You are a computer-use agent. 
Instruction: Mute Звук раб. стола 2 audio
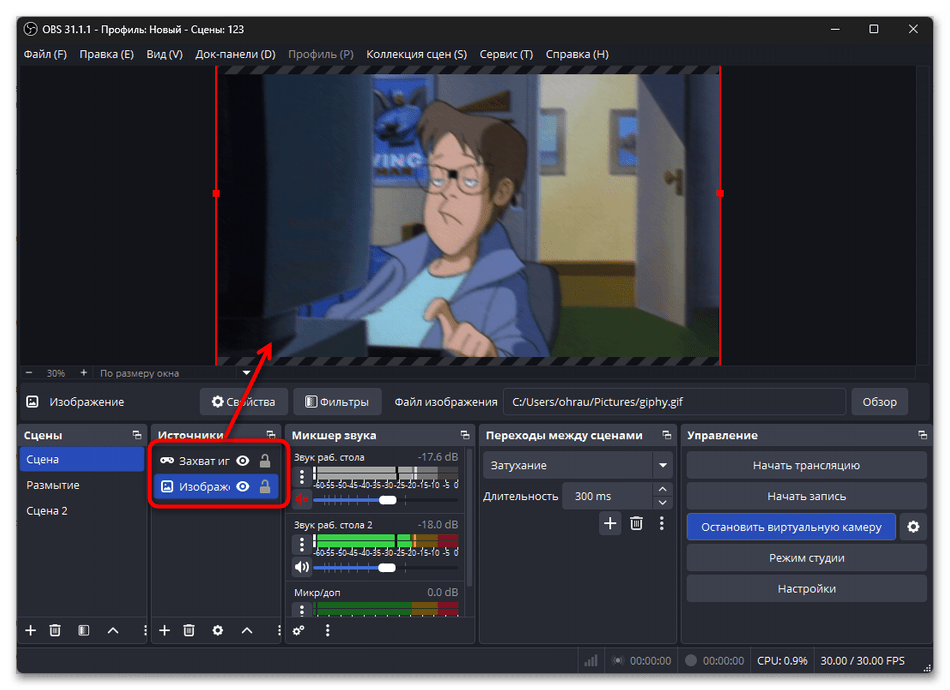tap(301, 568)
